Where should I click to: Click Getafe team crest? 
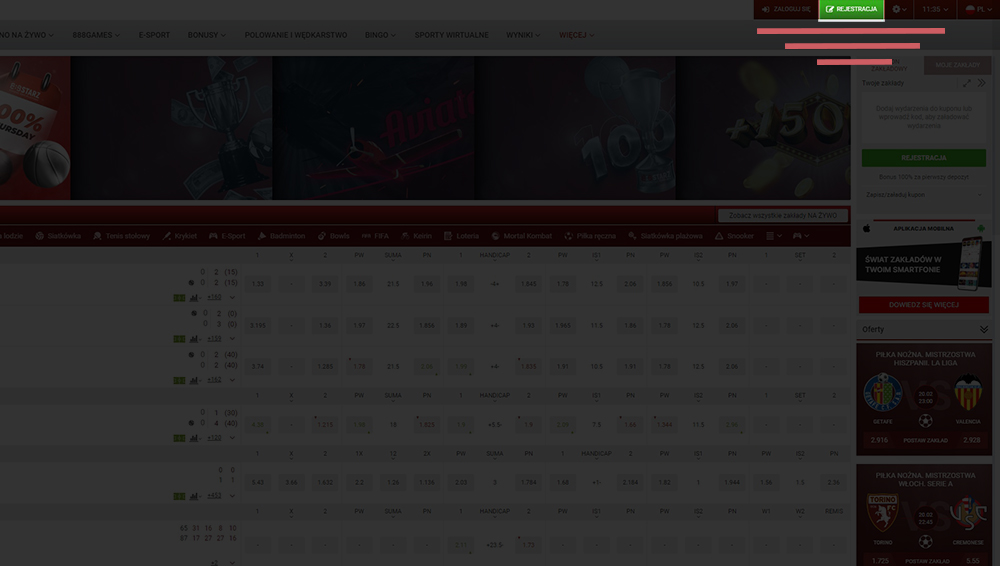883,392
